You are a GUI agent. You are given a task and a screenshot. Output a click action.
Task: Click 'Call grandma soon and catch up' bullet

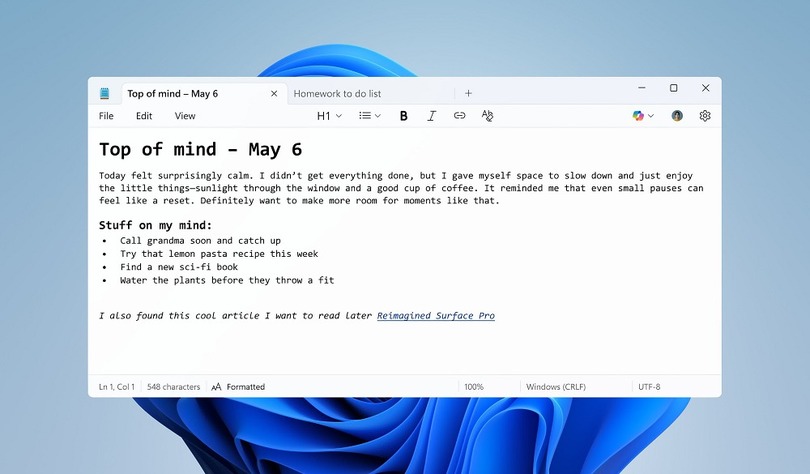tap(200, 241)
